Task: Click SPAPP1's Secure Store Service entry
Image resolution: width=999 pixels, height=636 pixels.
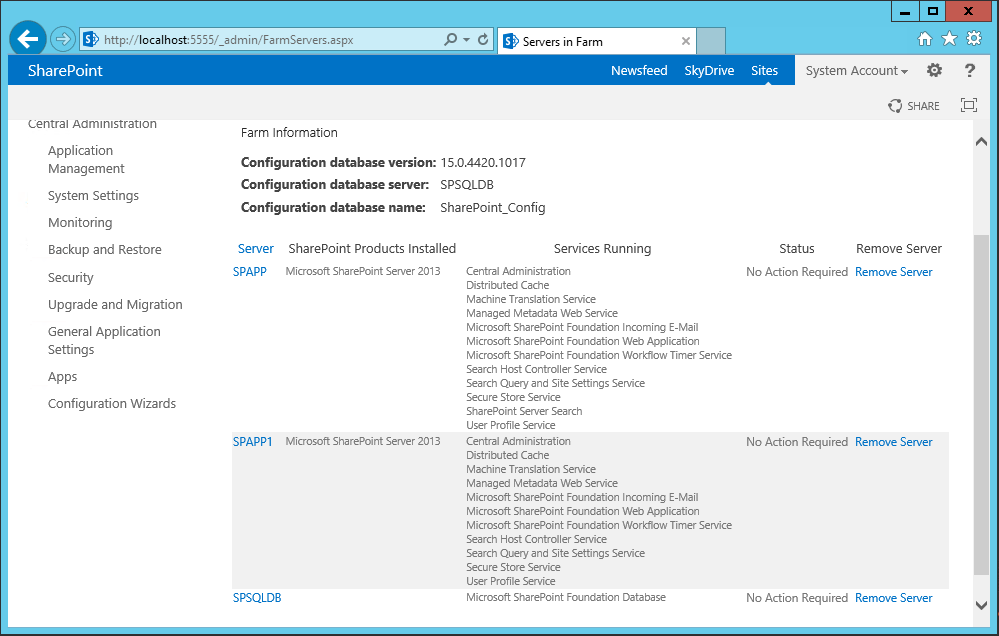Action: (513, 567)
